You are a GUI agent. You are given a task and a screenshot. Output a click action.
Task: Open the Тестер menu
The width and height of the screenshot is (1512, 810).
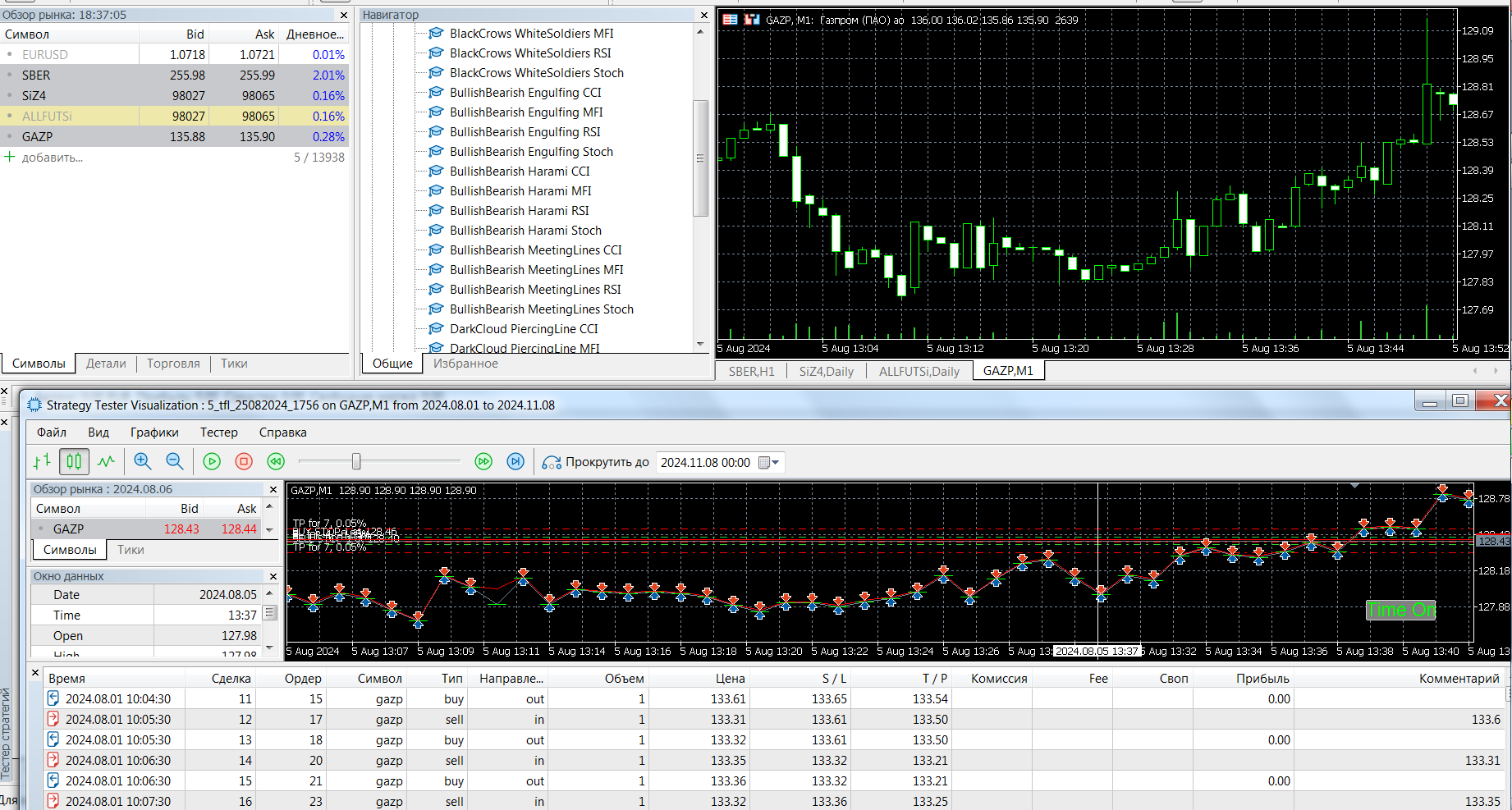pos(218,432)
